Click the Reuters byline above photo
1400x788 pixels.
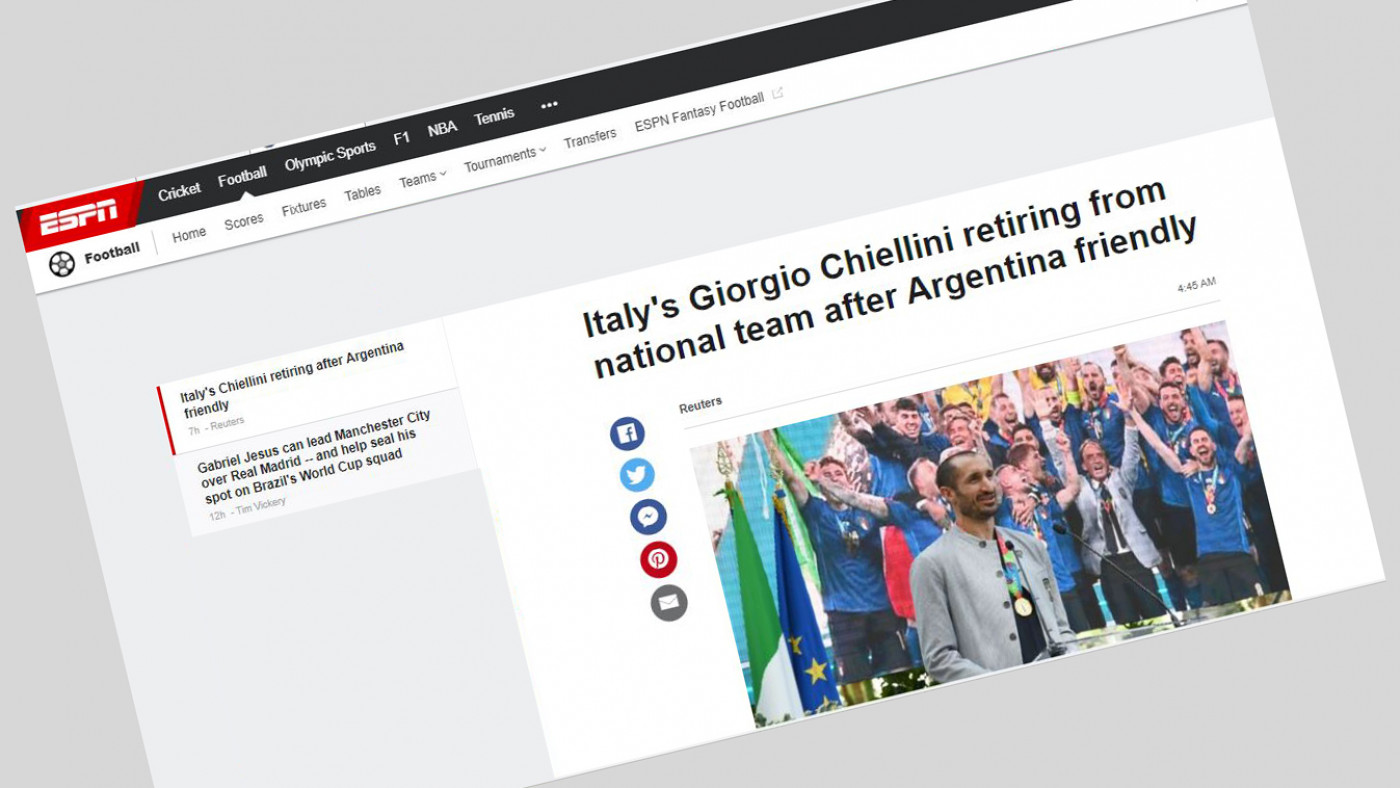(x=700, y=405)
